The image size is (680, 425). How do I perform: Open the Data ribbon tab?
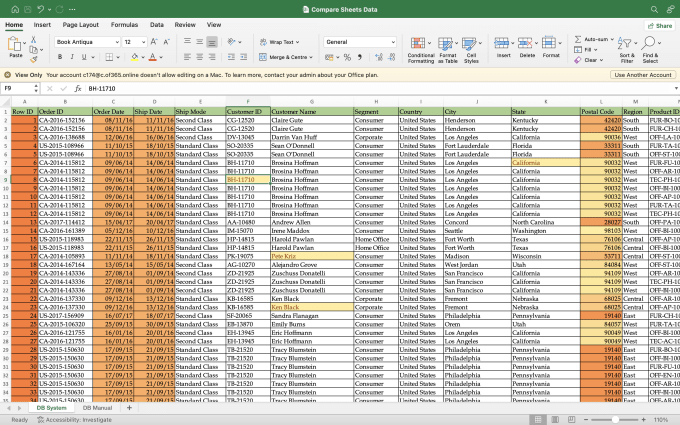[157, 25]
